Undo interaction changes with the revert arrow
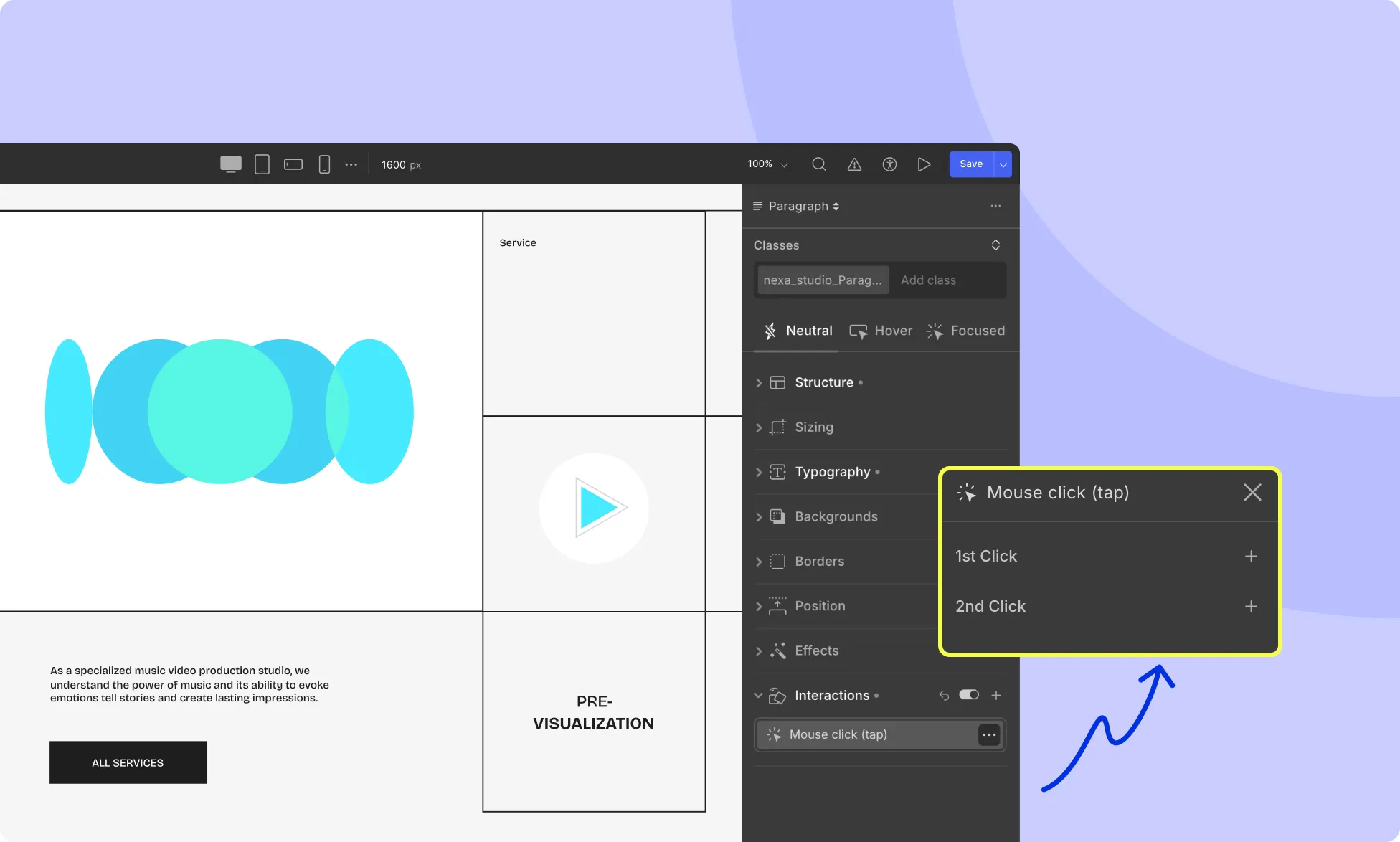 pyautogui.click(x=944, y=695)
